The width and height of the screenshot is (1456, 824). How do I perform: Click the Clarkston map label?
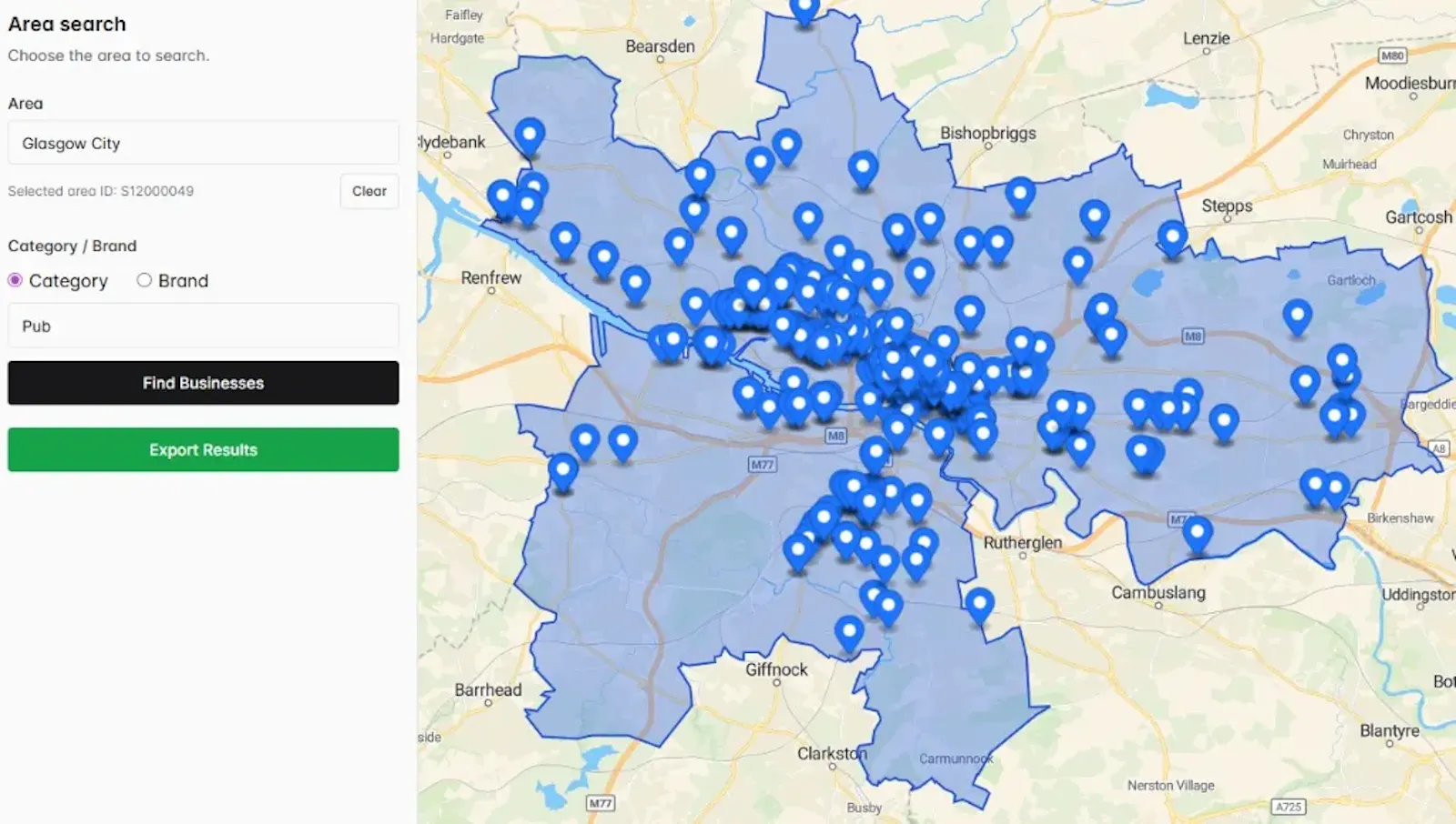[833, 753]
